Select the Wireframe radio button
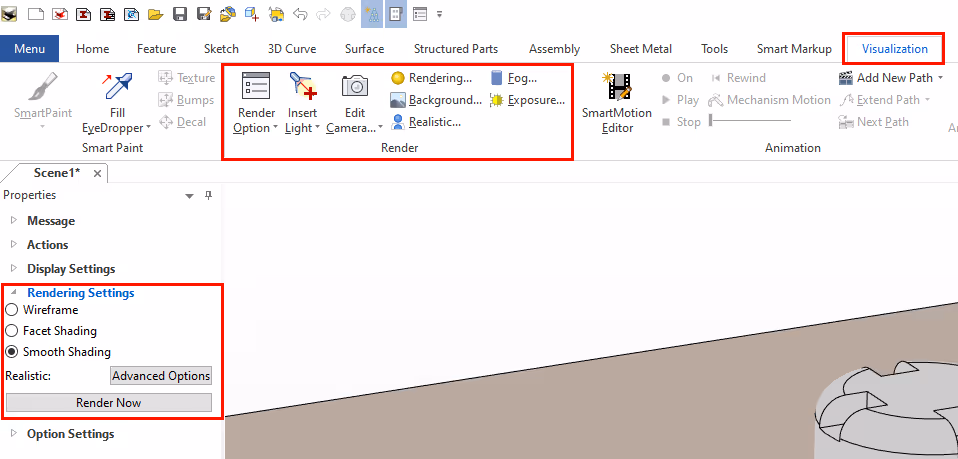The image size is (958, 459). (12, 310)
